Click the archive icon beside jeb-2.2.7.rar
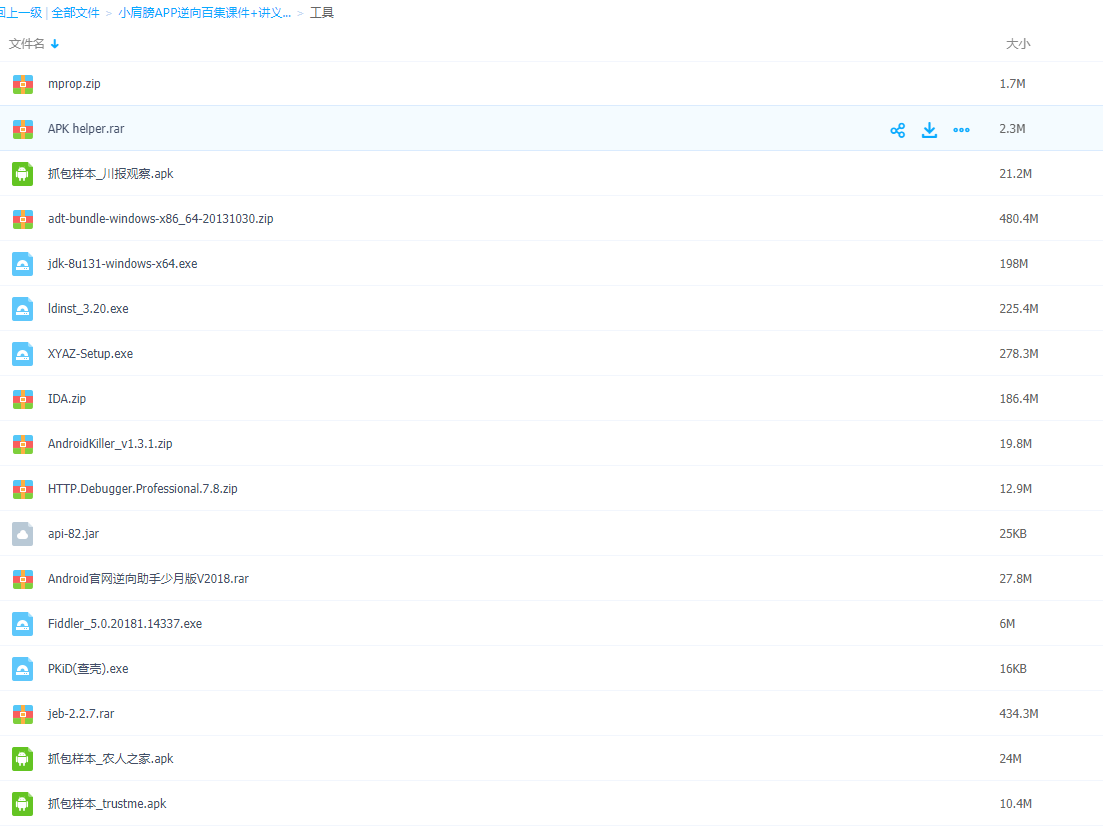 (x=23, y=715)
